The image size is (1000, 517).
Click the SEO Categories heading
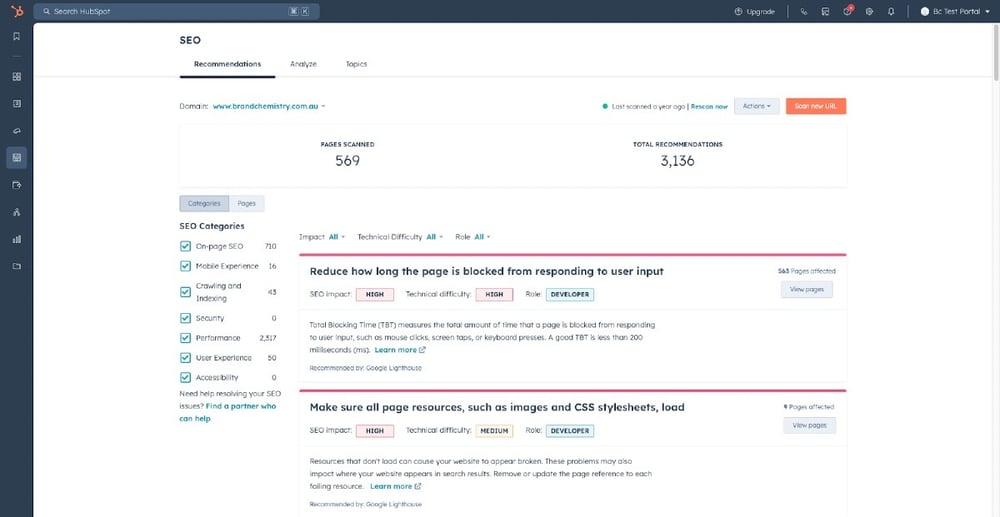tap(212, 226)
